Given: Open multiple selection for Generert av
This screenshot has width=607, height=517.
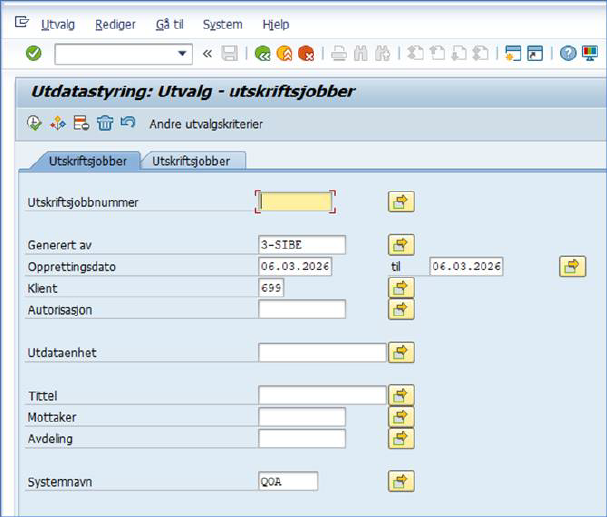Looking at the screenshot, I should point(401,245).
